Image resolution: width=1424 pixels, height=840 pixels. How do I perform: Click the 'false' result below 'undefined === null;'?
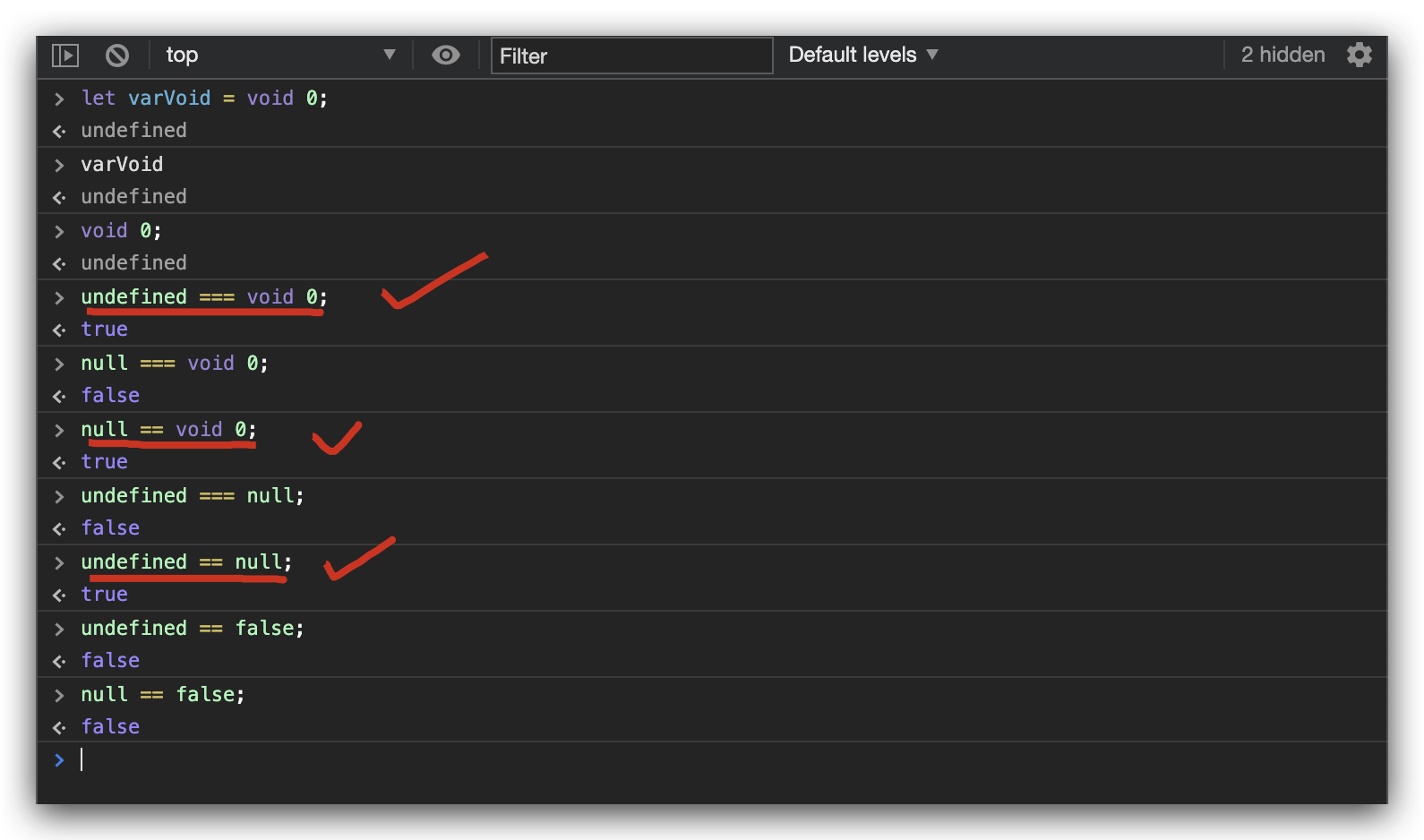(110, 528)
